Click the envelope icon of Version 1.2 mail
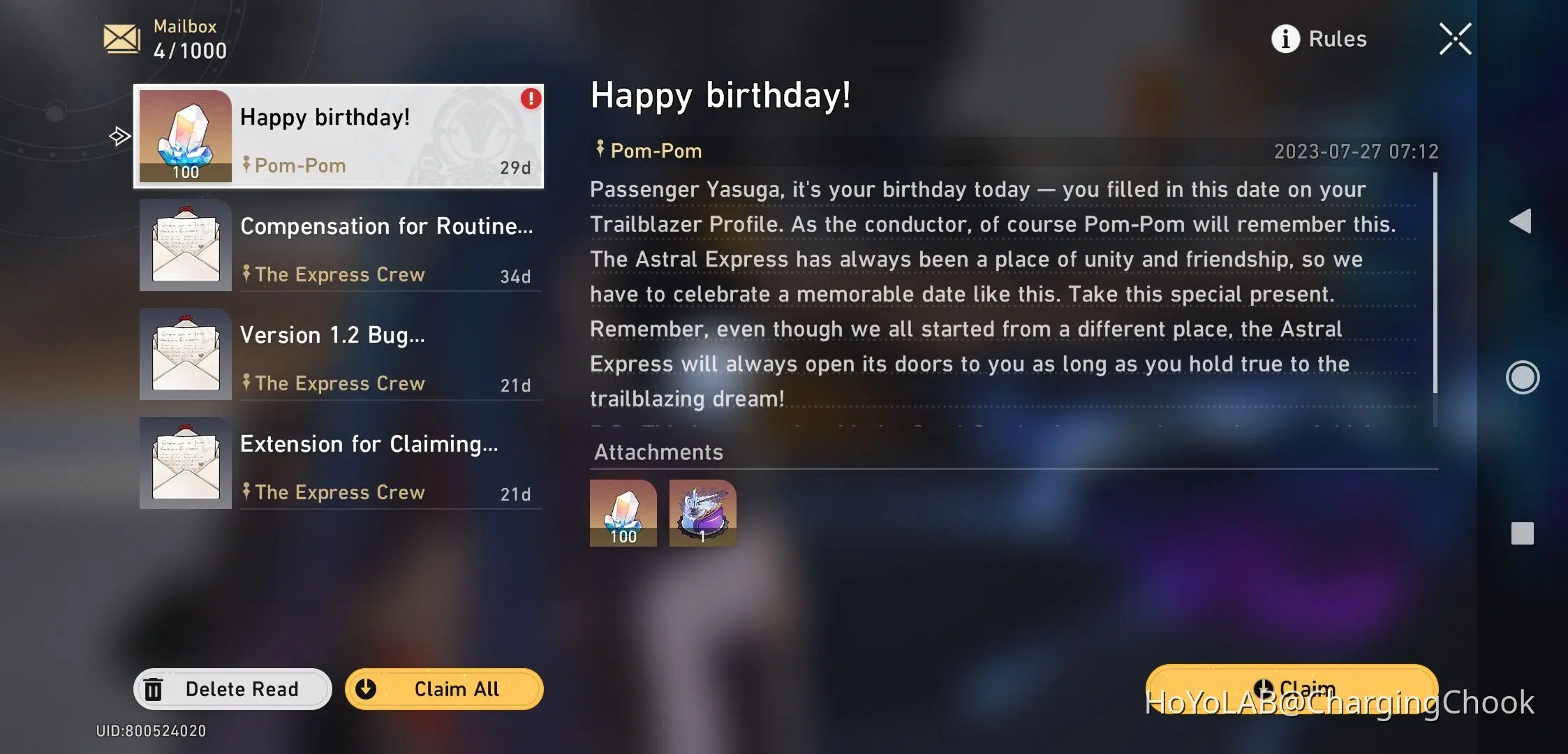The width and height of the screenshot is (1568, 754). [186, 354]
